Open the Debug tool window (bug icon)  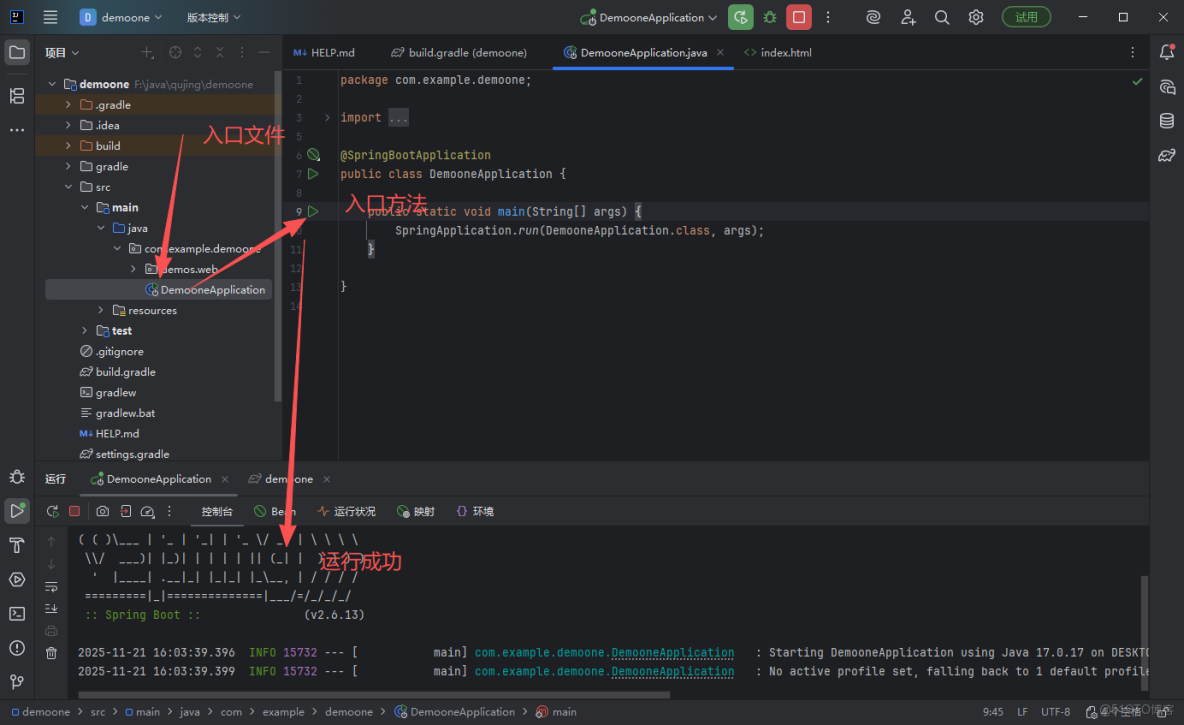17,477
